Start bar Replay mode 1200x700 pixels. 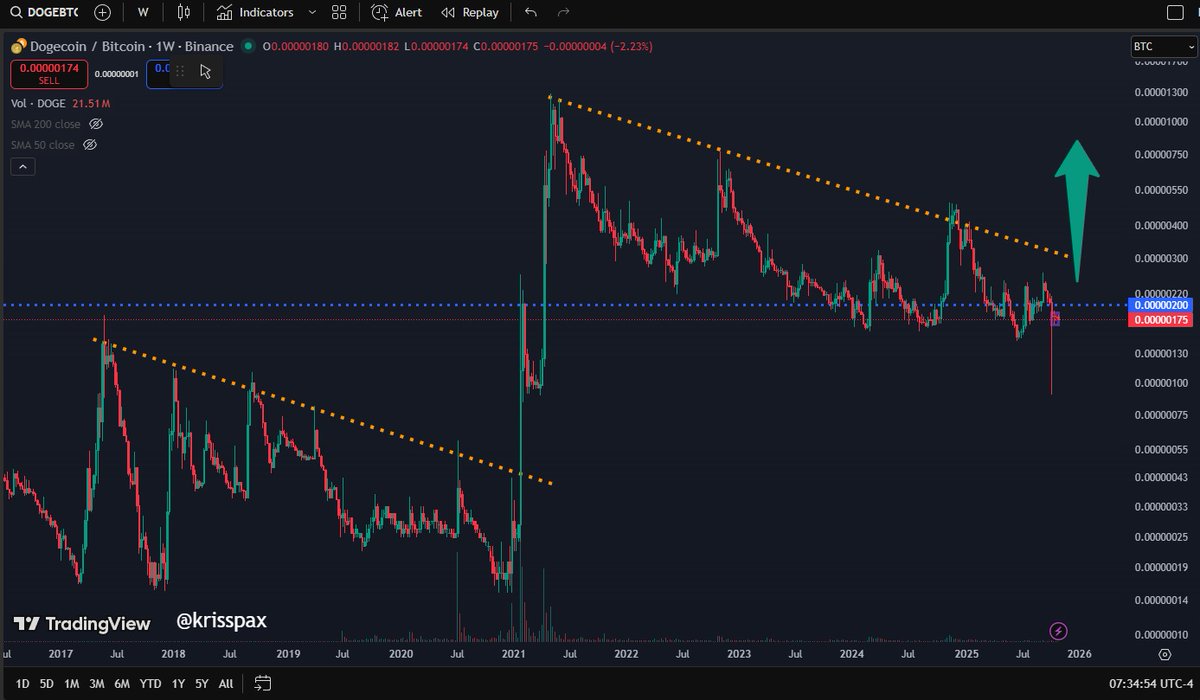pyautogui.click(x=469, y=13)
